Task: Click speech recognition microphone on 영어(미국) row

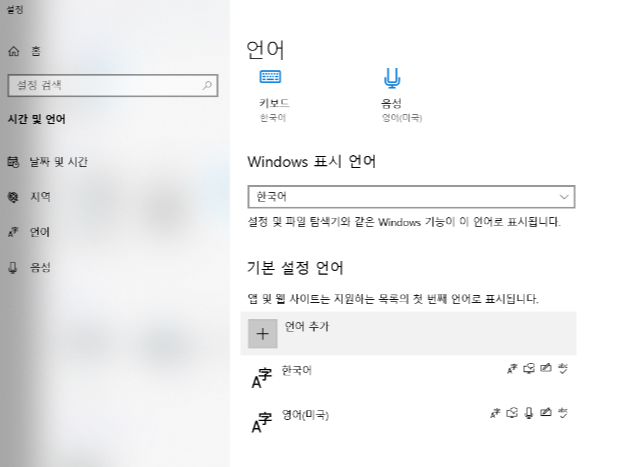Action: tap(529, 413)
